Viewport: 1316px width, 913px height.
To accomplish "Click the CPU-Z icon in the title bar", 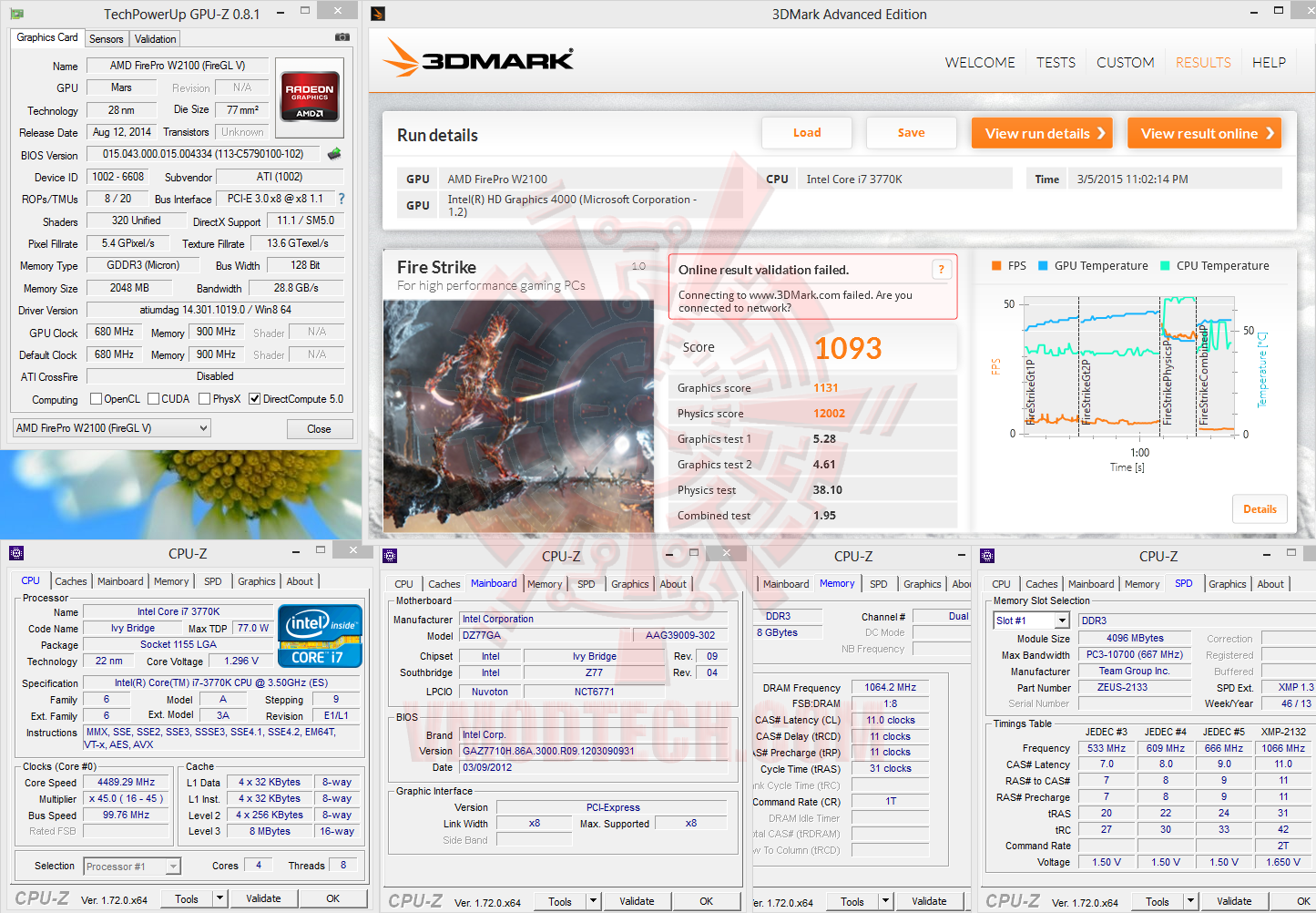I will pos(16,553).
